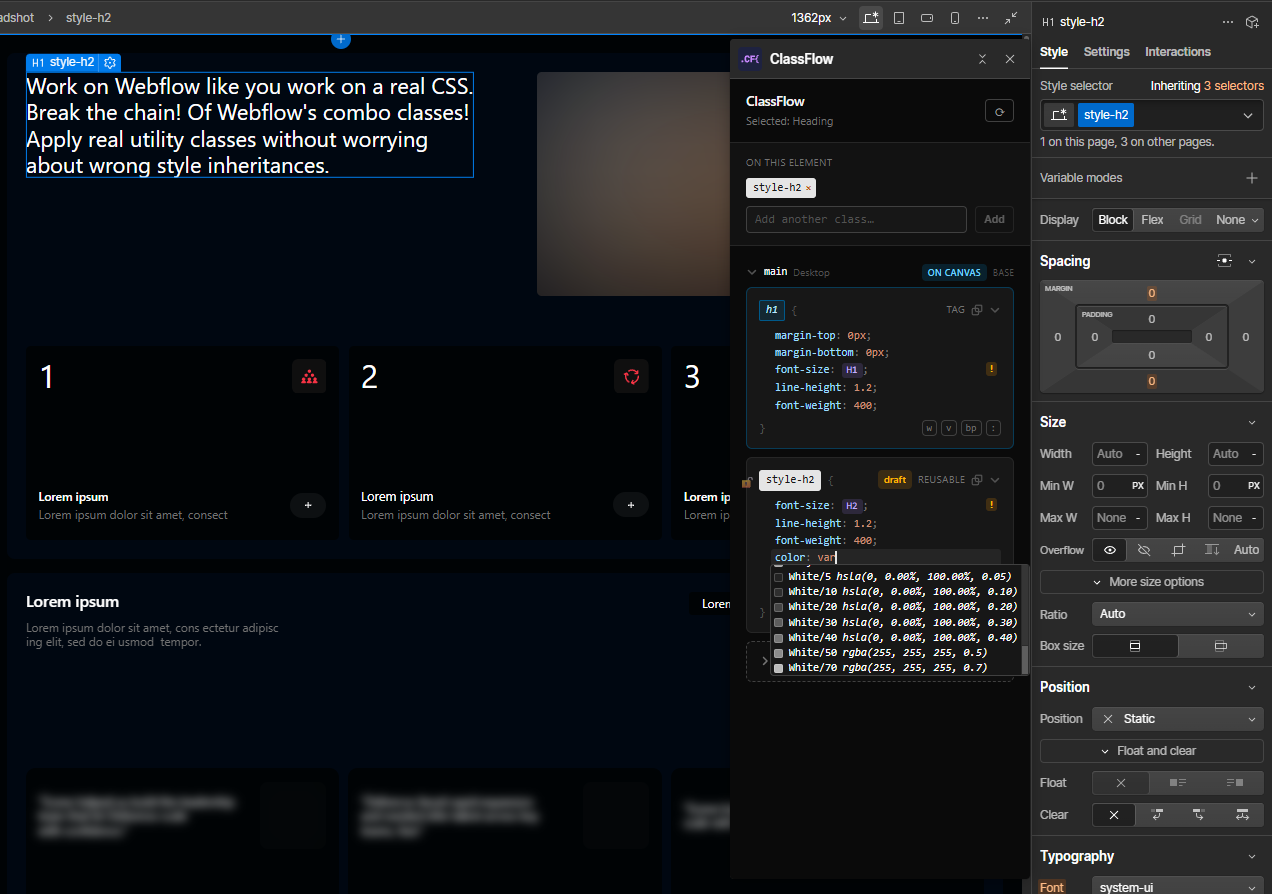Viewport: 1272px width, 894px height.
Task: Choose White/50 rgba variable suggestion
Action: 897,652
